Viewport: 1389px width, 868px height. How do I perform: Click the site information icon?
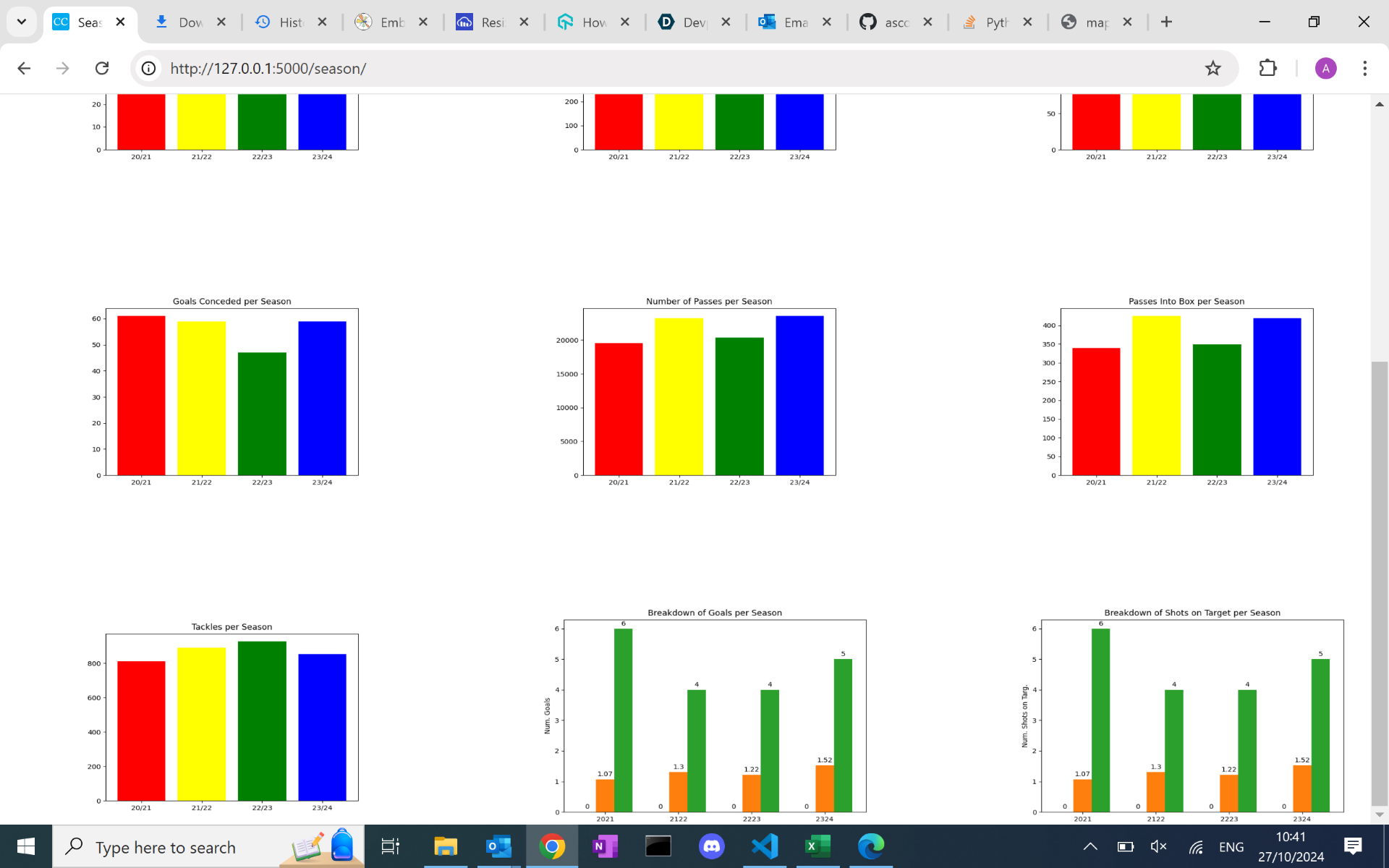(x=148, y=68)
